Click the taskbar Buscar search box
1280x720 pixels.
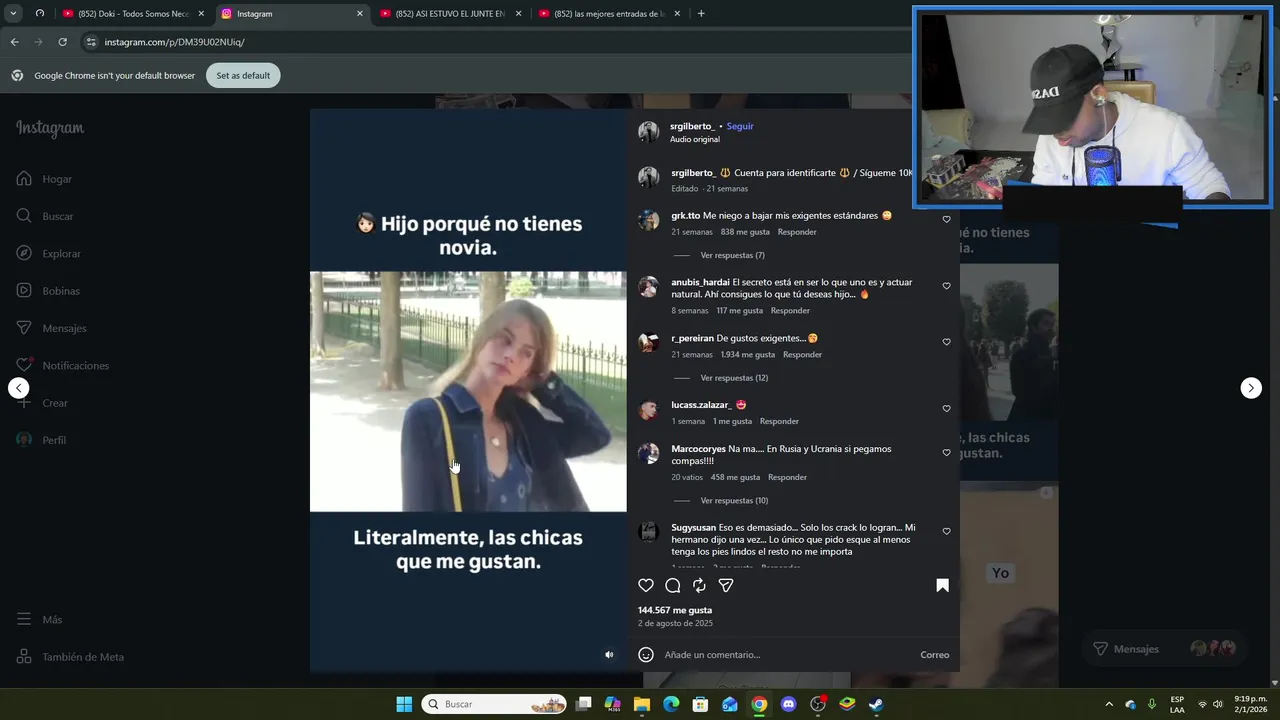(x=494, y=704)
